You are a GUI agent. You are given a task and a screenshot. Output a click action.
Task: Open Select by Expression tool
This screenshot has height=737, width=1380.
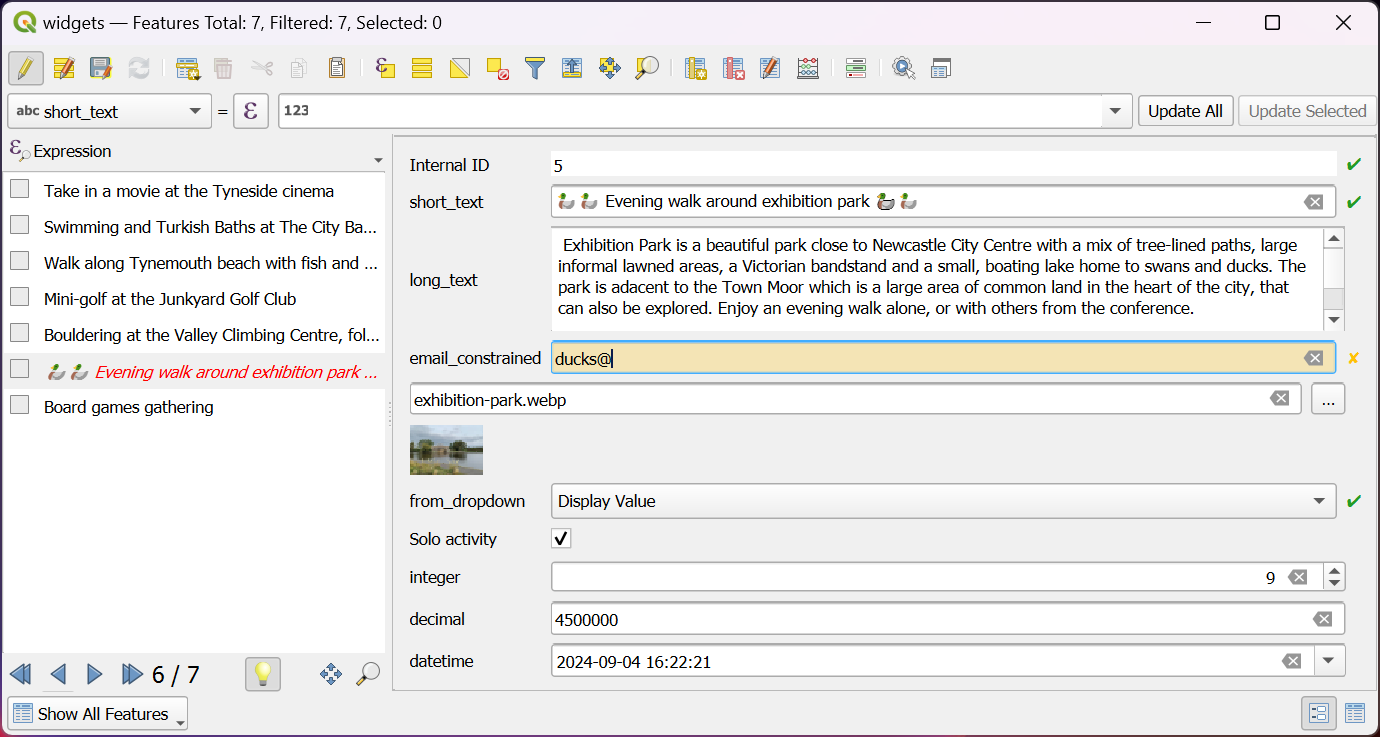(385, 68)
